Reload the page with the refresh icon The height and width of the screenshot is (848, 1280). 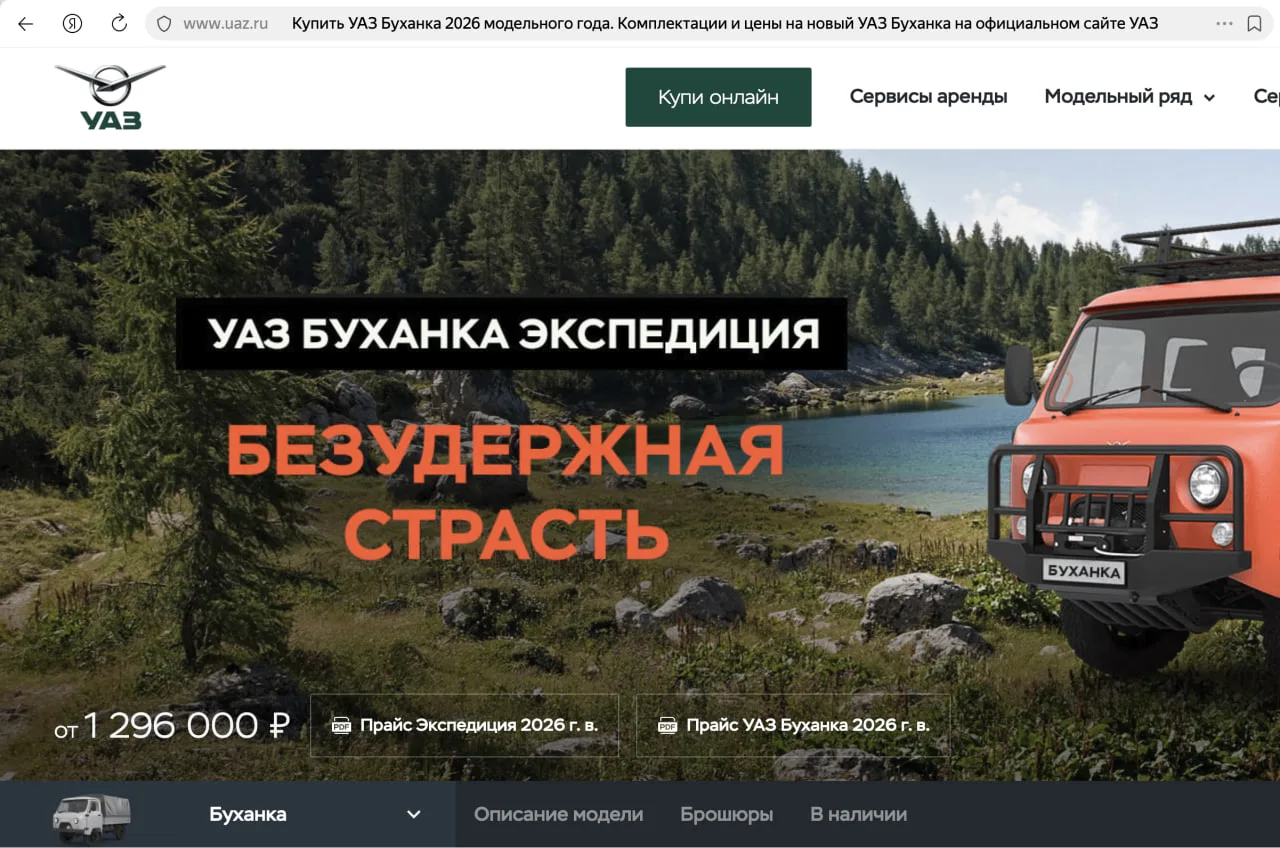point(119,23)
